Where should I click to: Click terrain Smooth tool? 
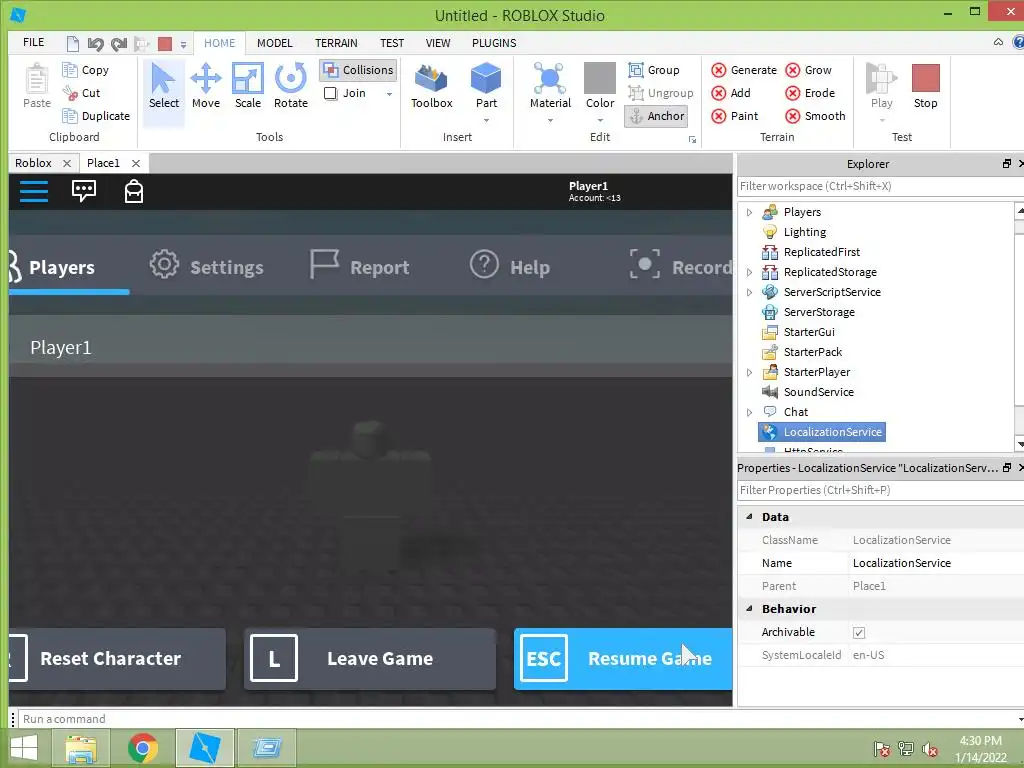click(x=816, y=116)
